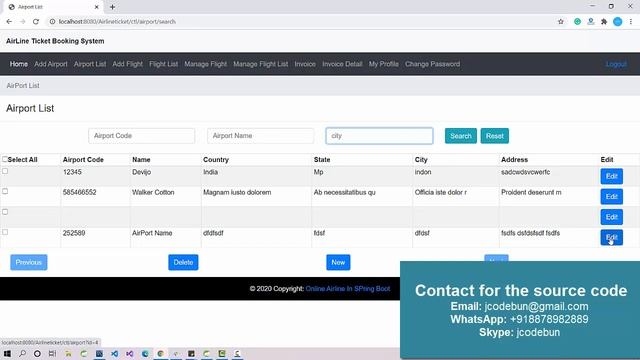Open Microsoft Edge from the taskbar

pos(145,353)
